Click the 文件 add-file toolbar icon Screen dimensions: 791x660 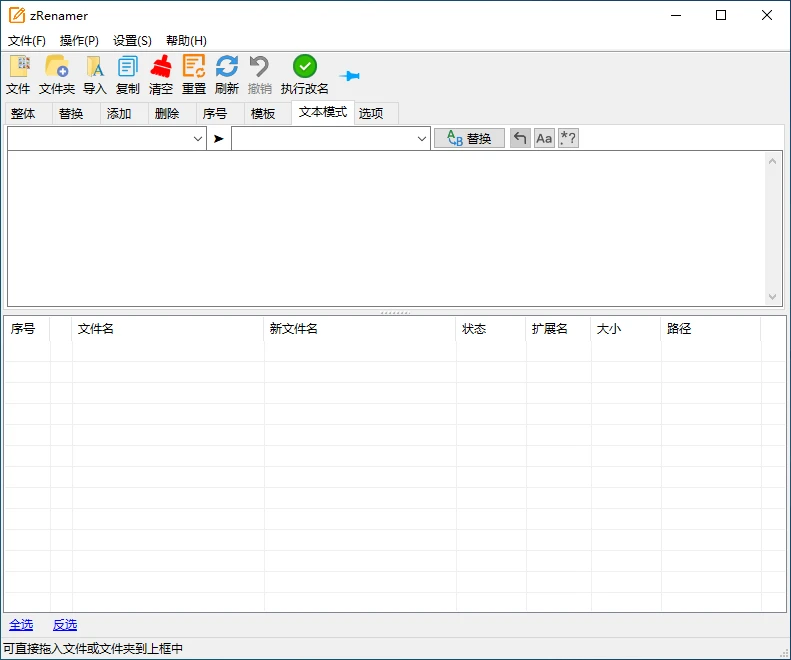tap(18, 67)
